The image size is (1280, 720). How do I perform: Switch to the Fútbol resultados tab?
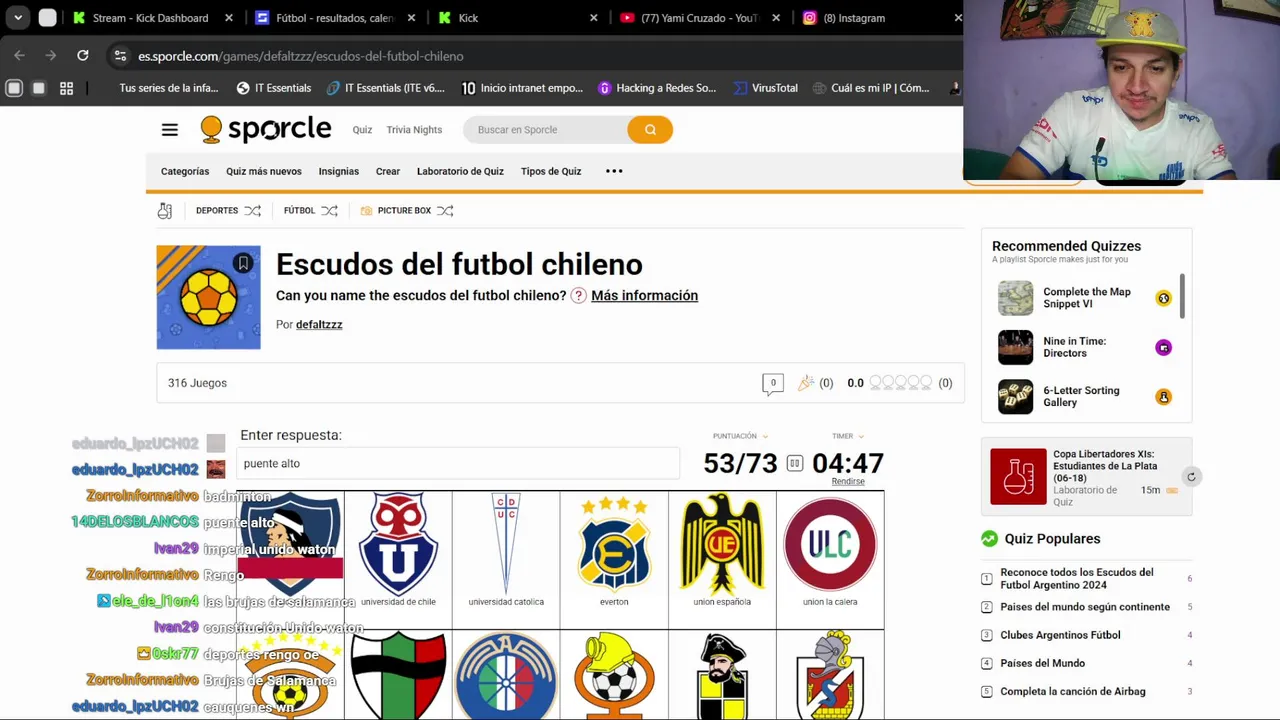pos(335,18)
